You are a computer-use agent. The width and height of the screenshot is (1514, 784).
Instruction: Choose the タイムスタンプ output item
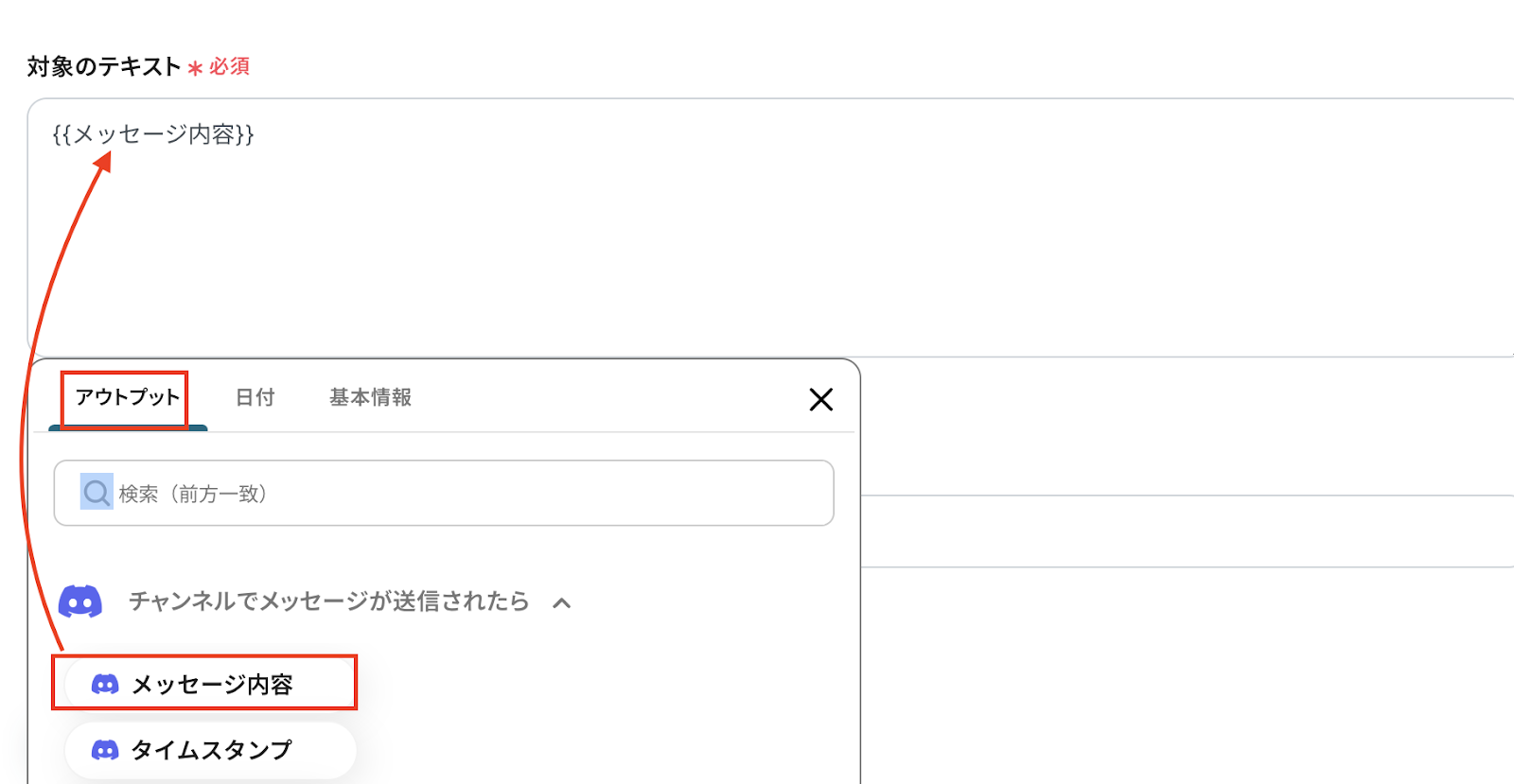coord(211,750)
